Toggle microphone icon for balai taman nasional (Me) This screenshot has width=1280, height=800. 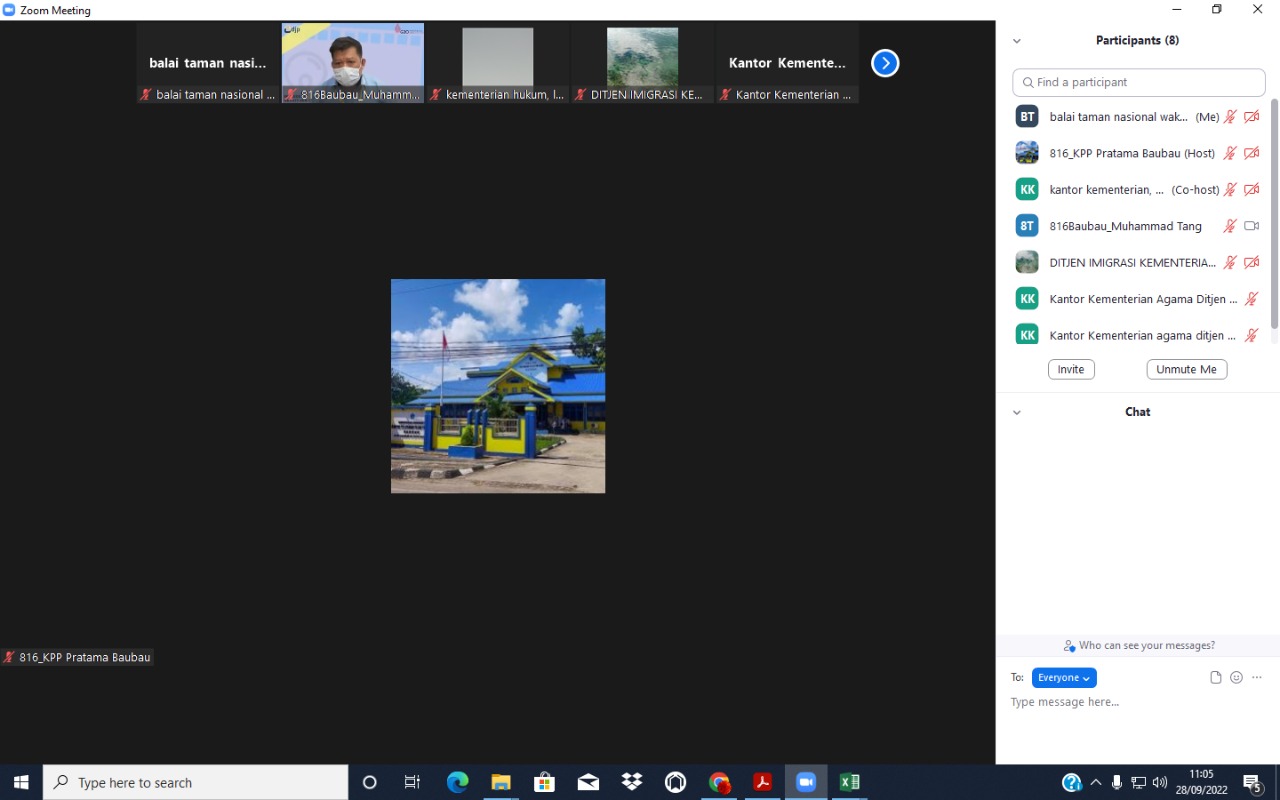(1230, 117)
